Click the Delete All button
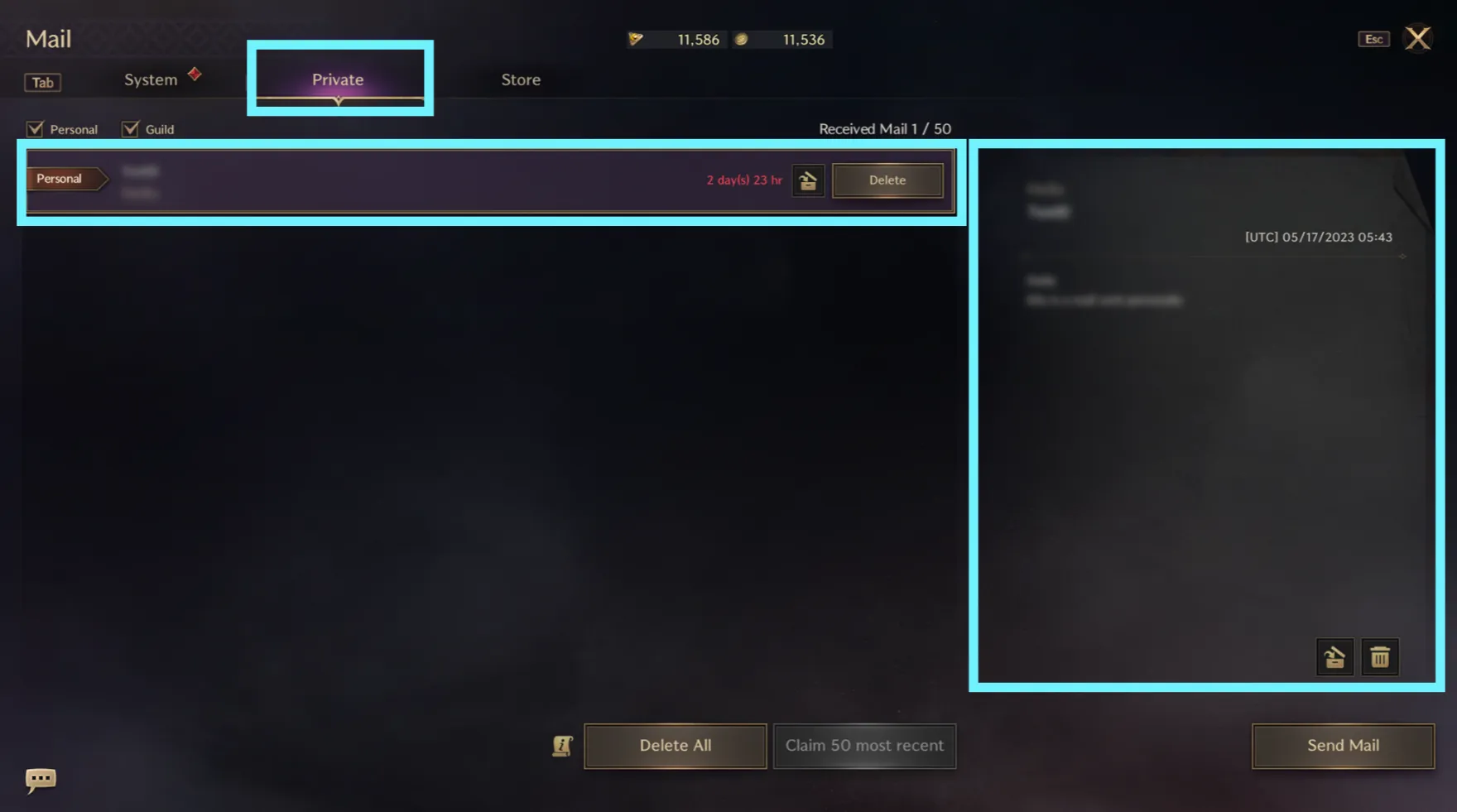 click(x=676, y=746)
